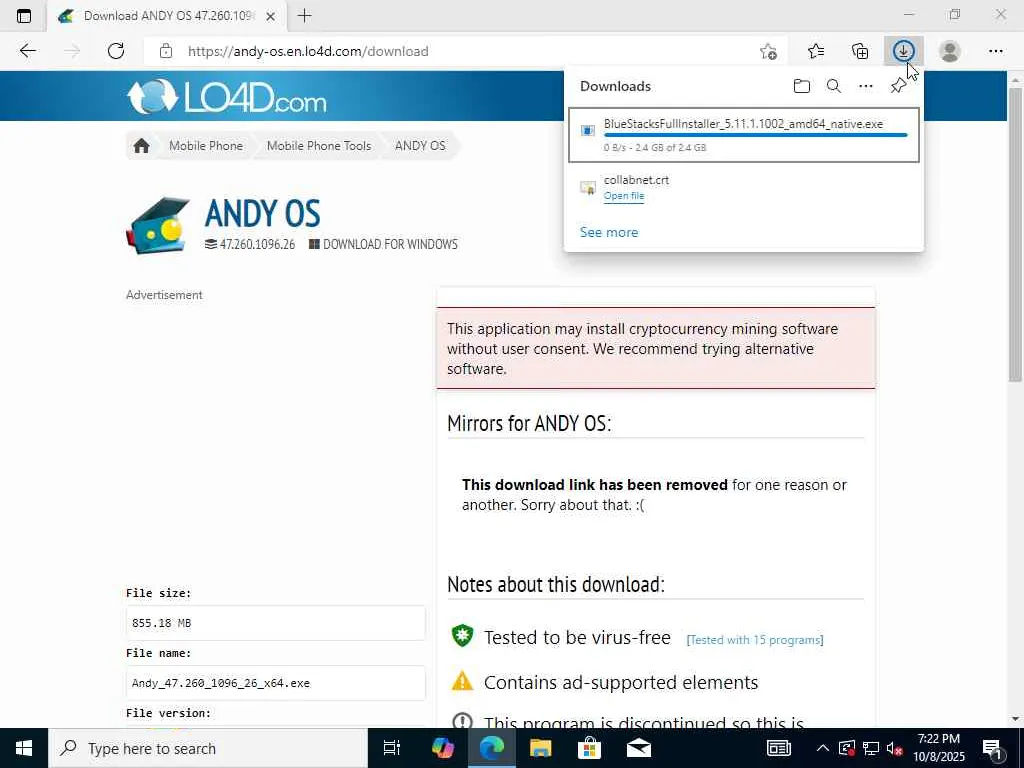This screenshot has height=768, width=1024.
Task: Click the Mirrors for ANDY OS heading
Action: coord(529,423)
